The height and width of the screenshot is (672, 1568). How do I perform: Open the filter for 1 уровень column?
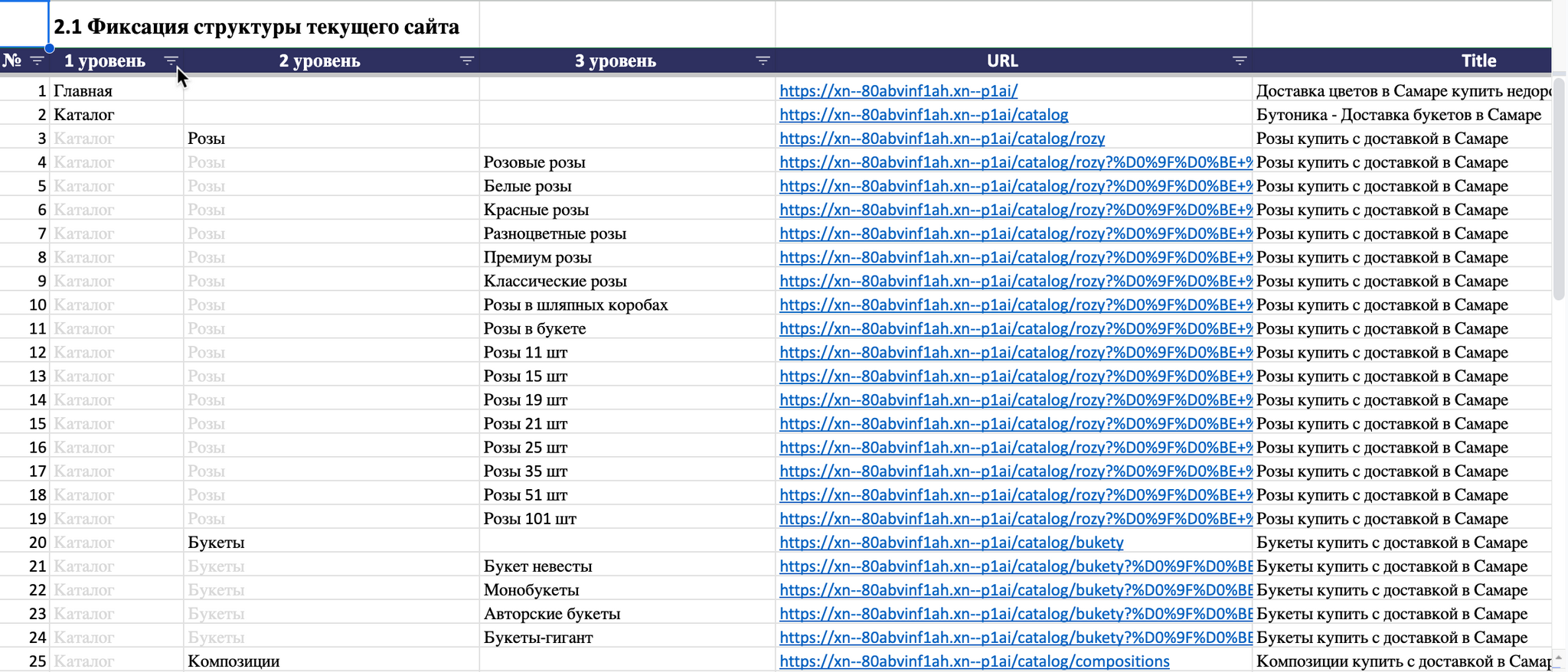[171, 61]
